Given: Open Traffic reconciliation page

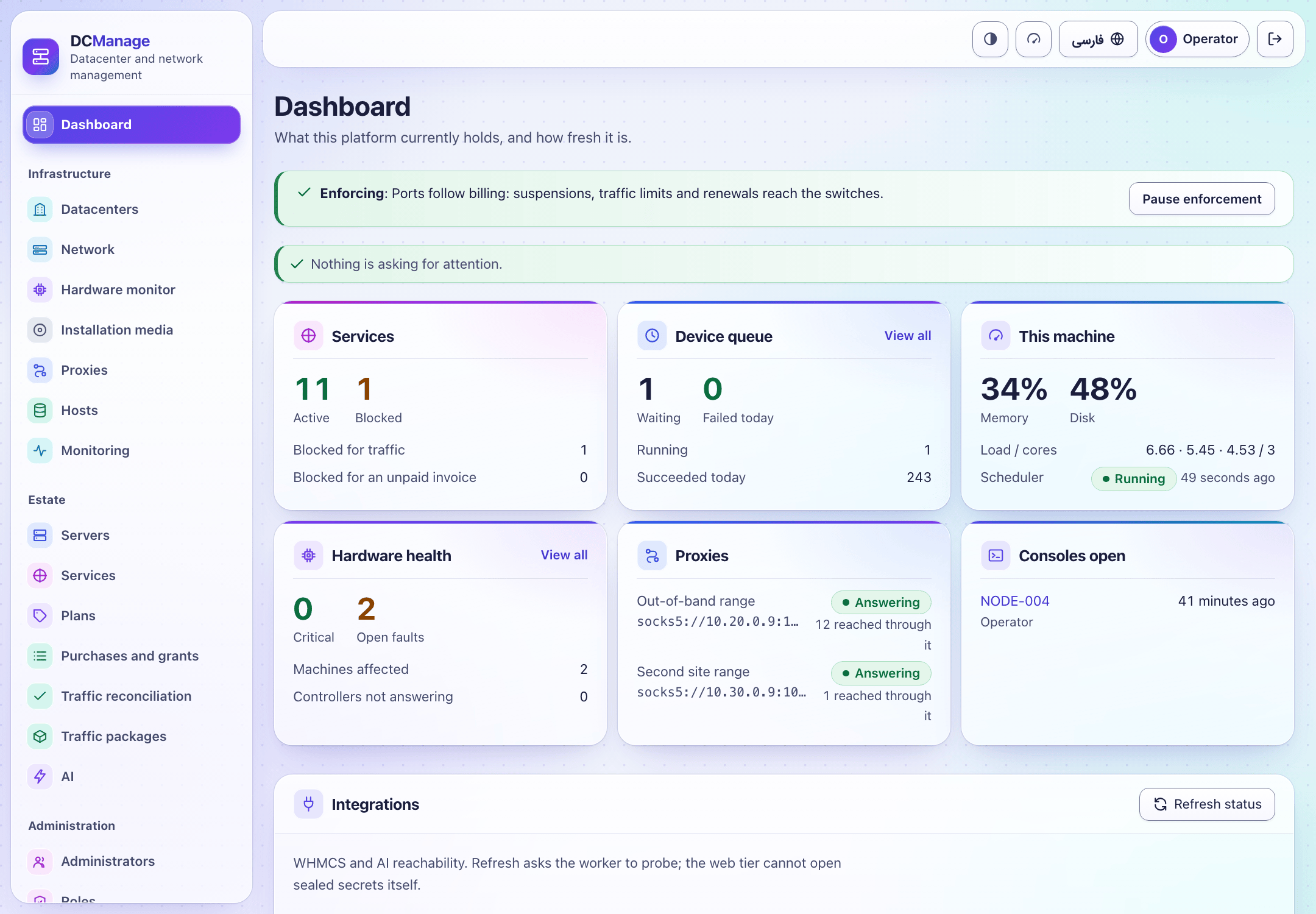Looking at the screenshot, I should point(132,696).
